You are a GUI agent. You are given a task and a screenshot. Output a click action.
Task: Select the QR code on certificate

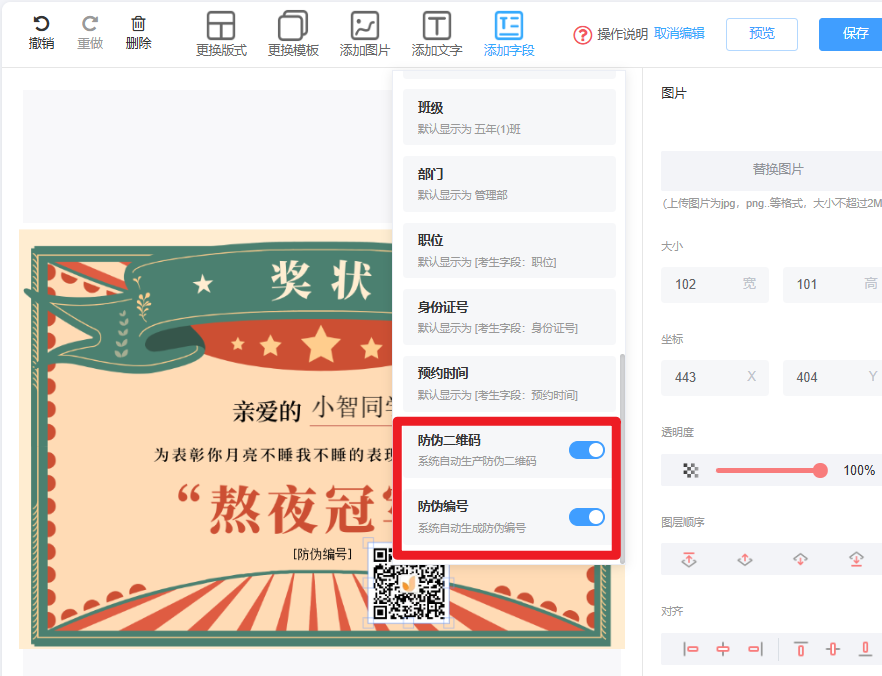409,588
